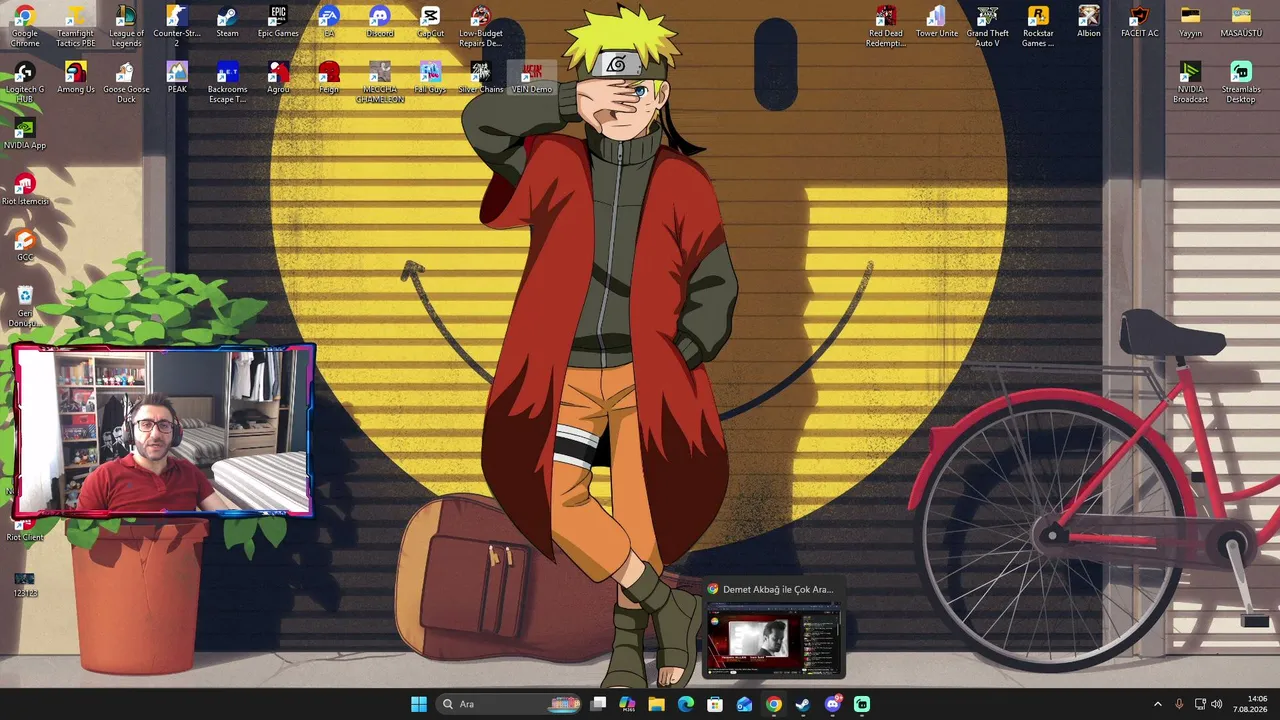The image size is (1280, 720).
Task: Open network settings from tray icon
Action: pos(1201,704)
